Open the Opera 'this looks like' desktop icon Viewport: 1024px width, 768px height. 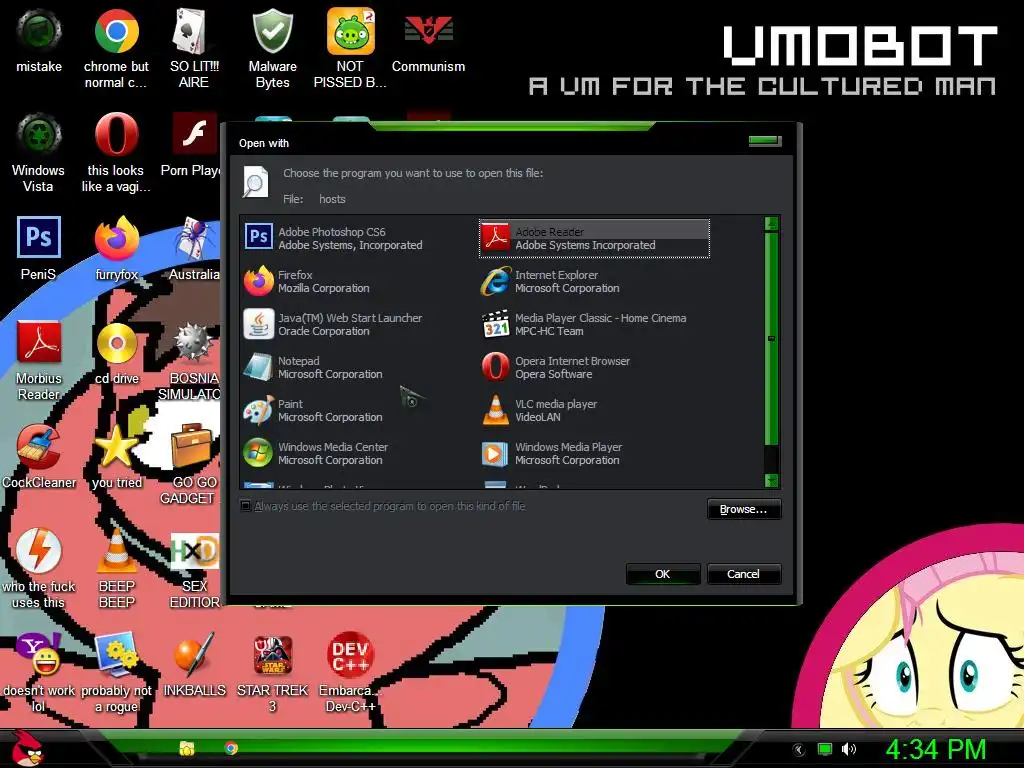116,153
